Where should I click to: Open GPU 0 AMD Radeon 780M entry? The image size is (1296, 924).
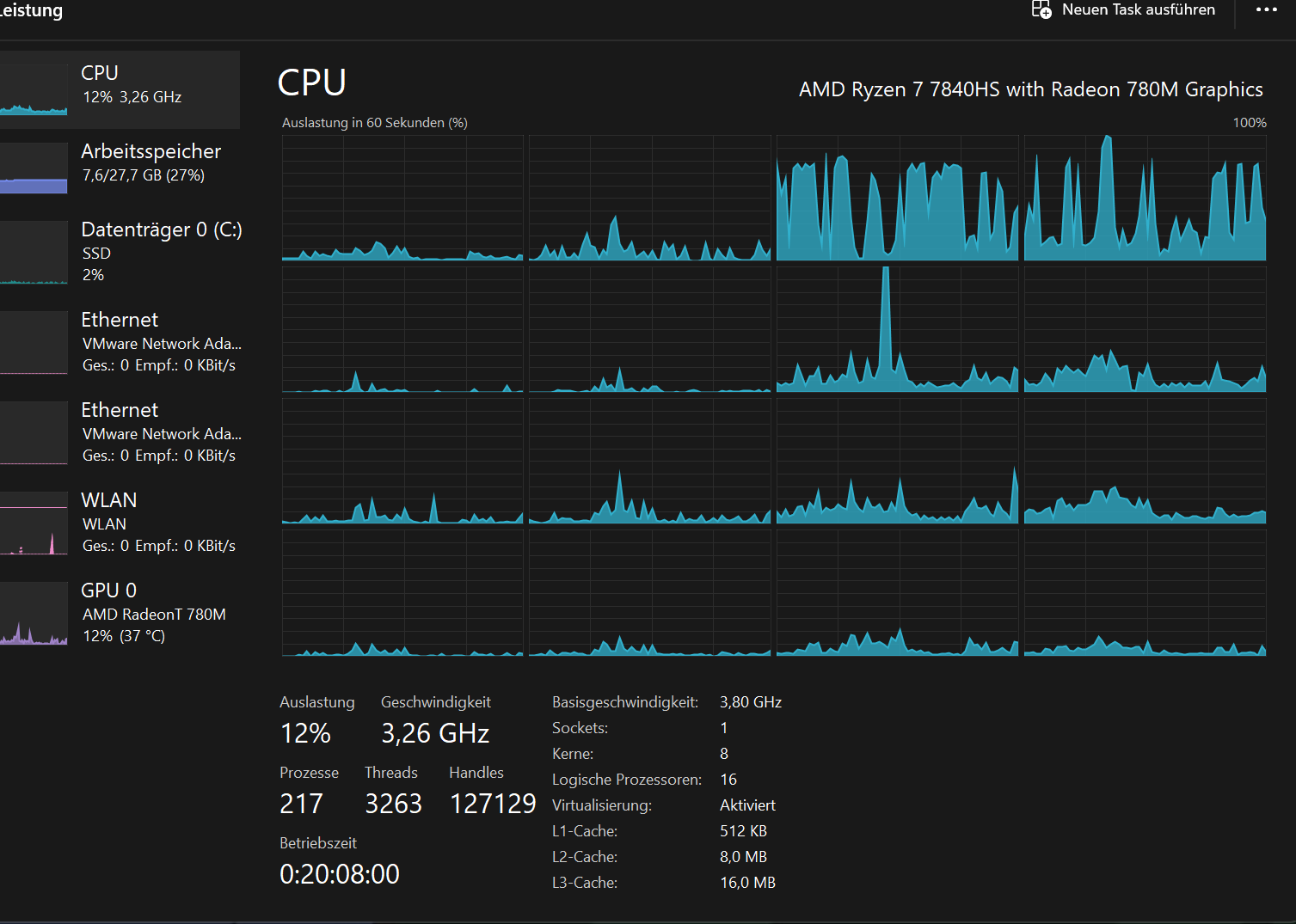[120, 613]
